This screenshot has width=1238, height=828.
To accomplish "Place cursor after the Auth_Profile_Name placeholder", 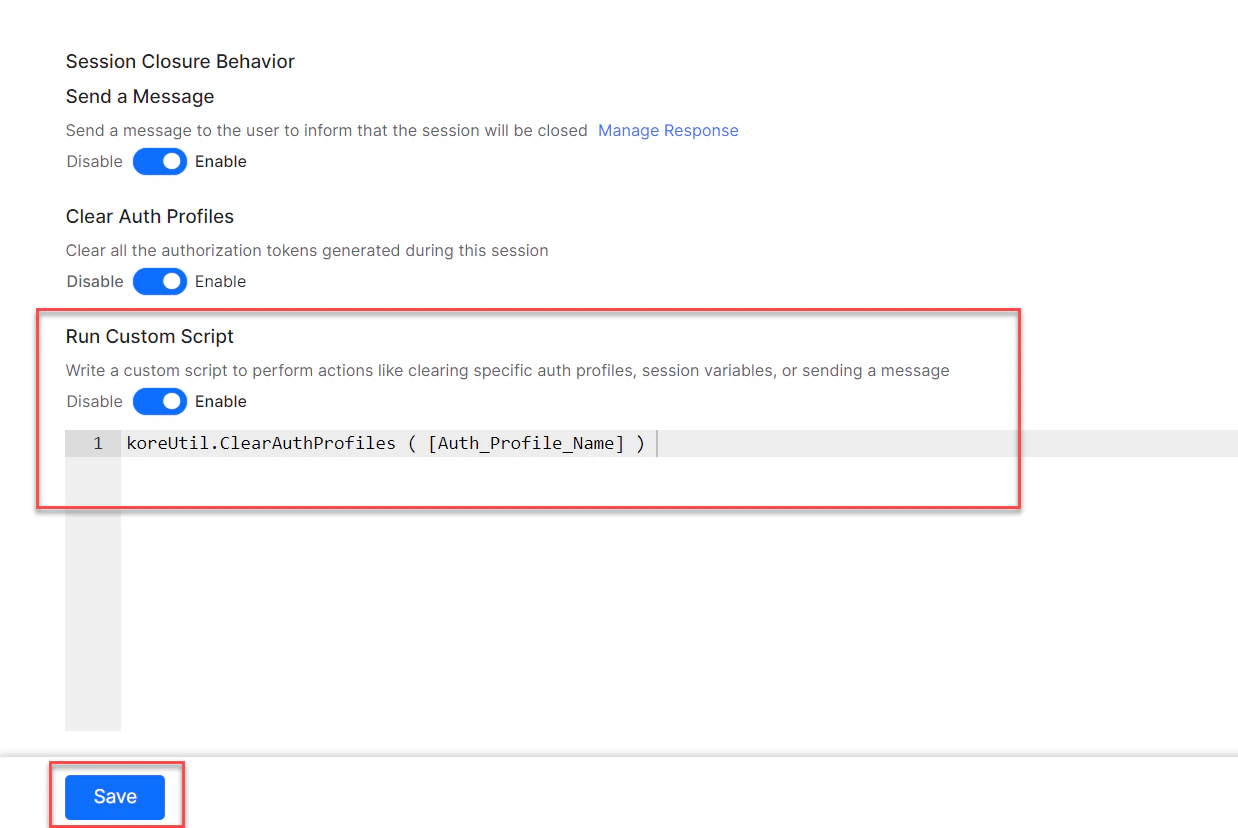I will [x=656, y=443].
